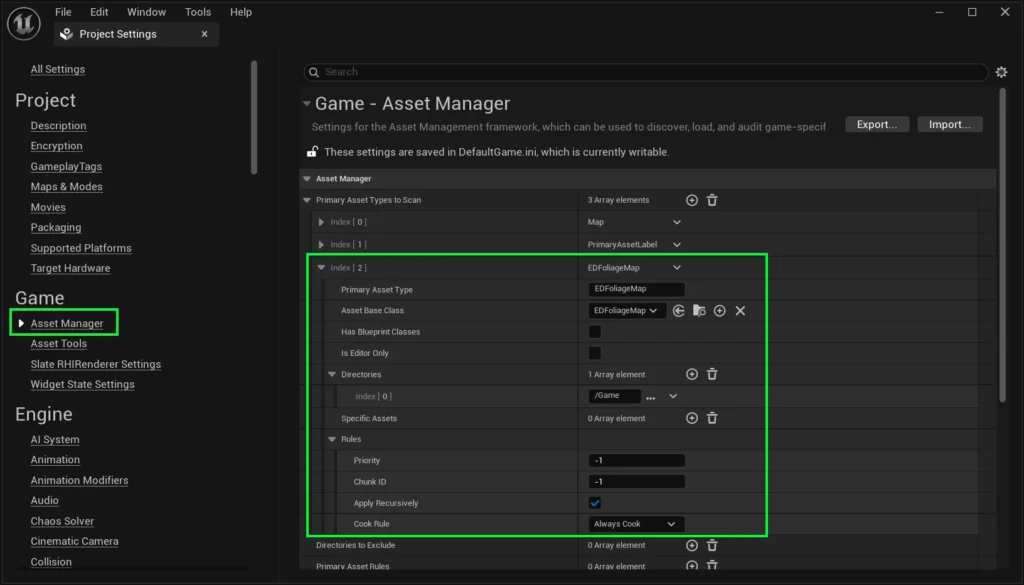Check the Is Editor Only box

tap(595, 353)
